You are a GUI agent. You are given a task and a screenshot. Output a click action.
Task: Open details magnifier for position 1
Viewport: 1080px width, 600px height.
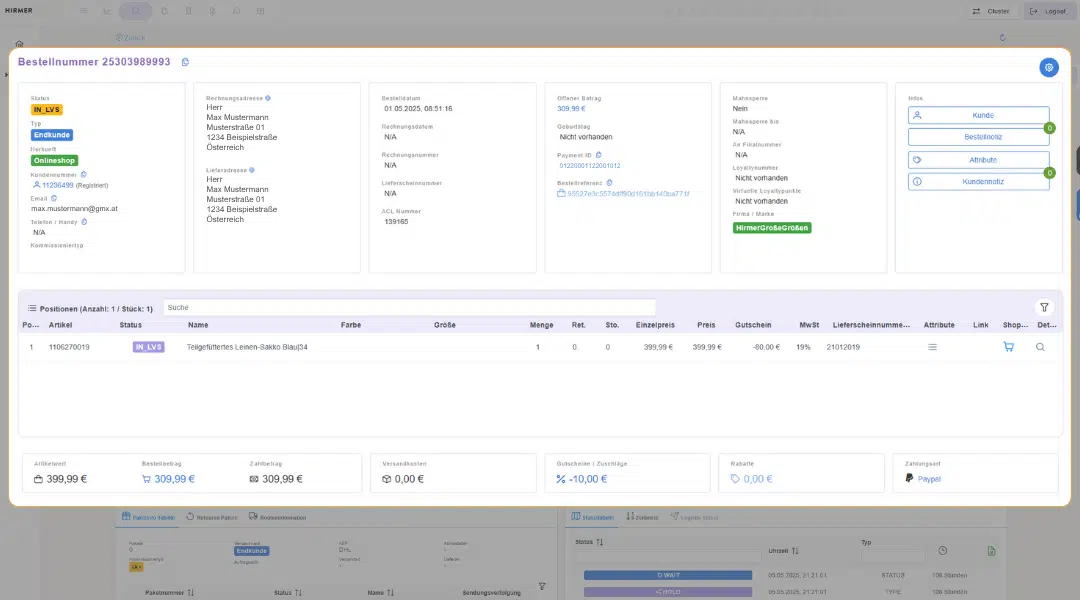(1040, 347)
